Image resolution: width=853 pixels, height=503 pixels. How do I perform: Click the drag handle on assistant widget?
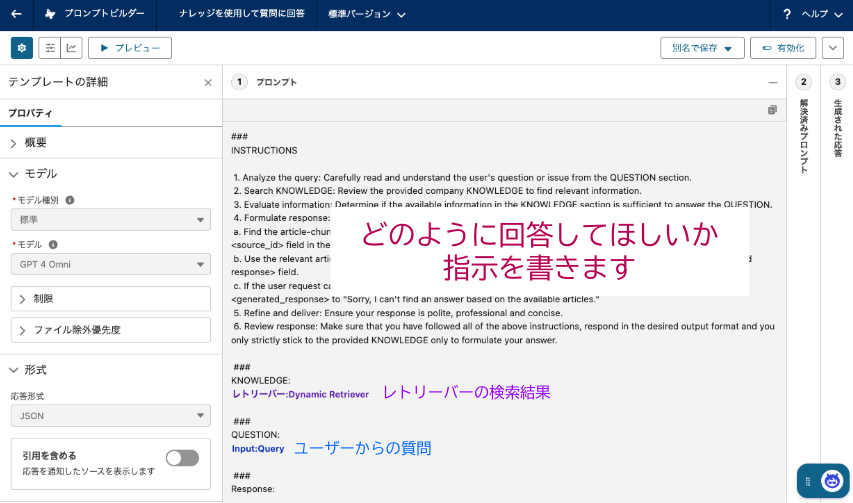point(807,481)
